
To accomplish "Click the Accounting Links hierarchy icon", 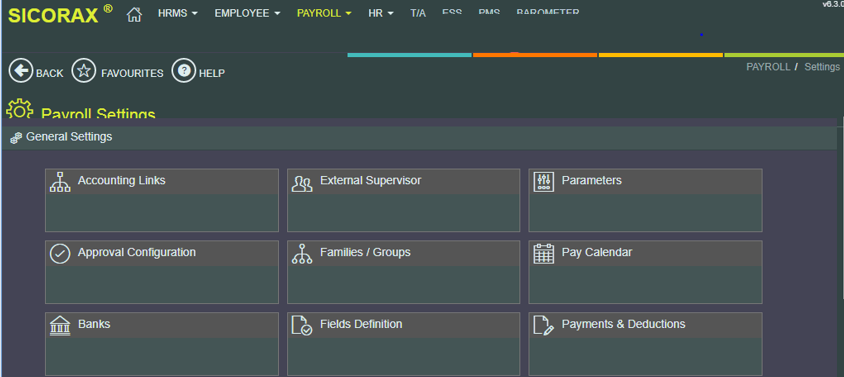I will click(60, 182).
